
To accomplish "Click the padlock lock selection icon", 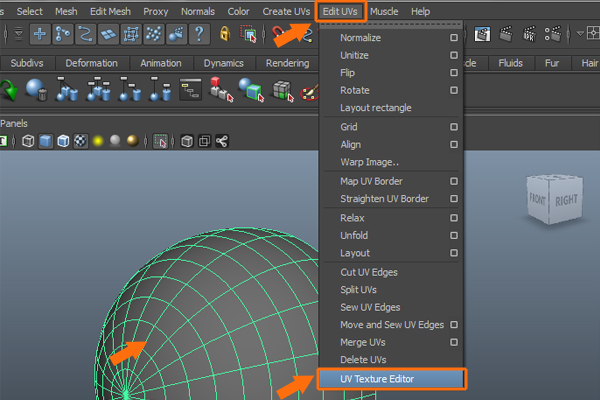I will tap(226, 34).
